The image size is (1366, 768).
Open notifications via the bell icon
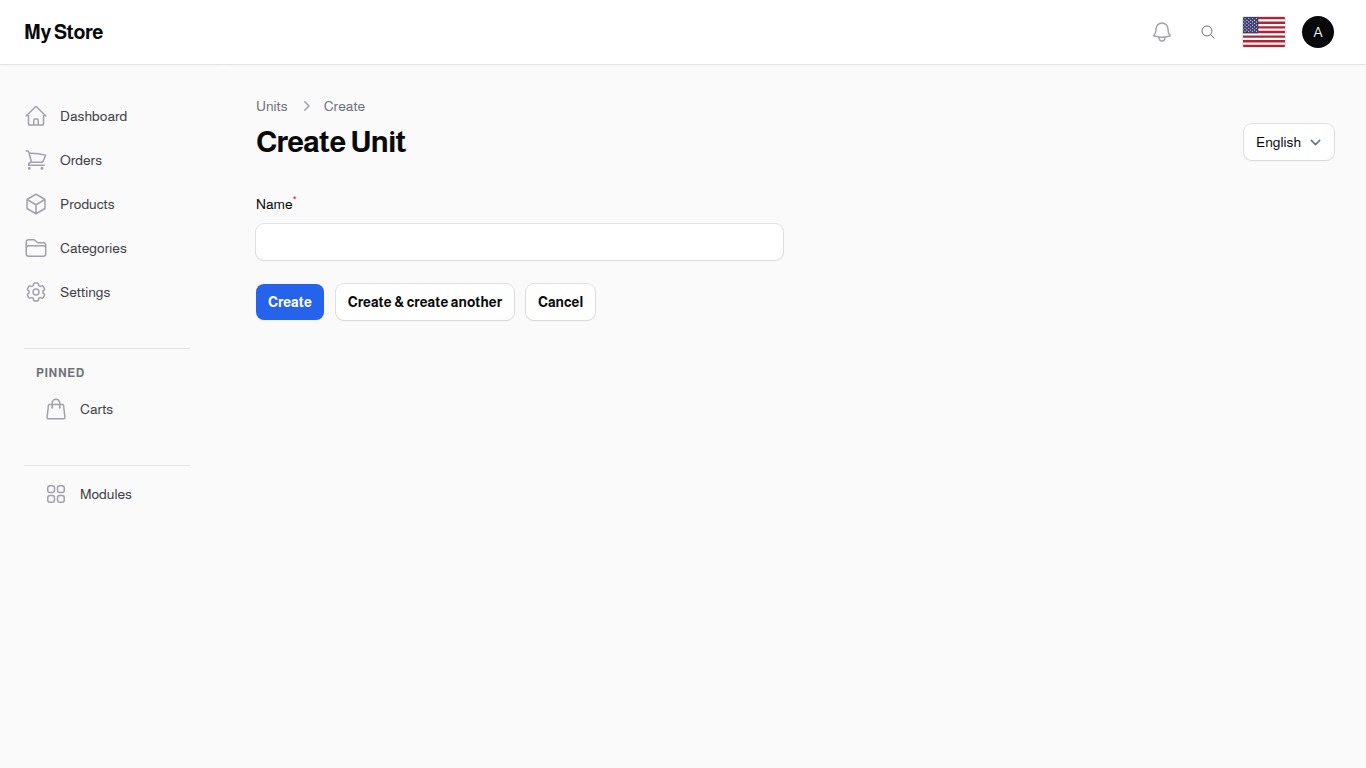pyautogui.click(x=1162, y=31)
